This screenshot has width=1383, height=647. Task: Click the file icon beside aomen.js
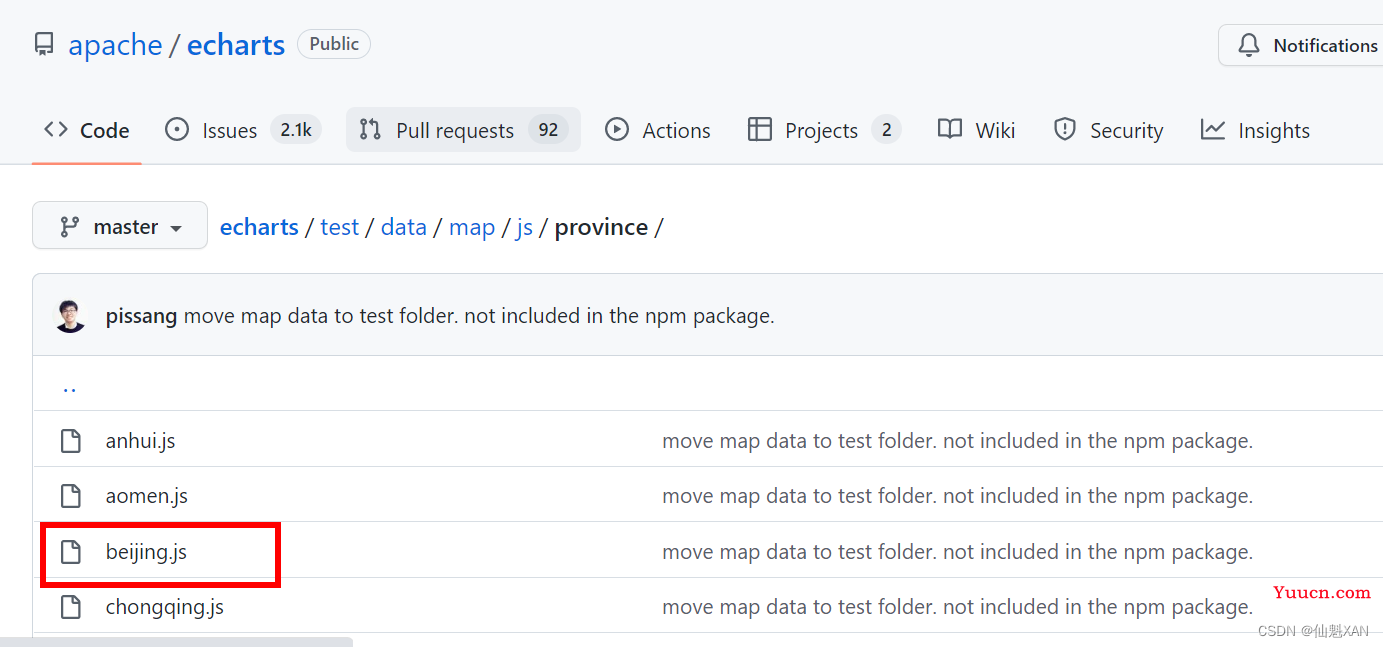coord(70,496)
